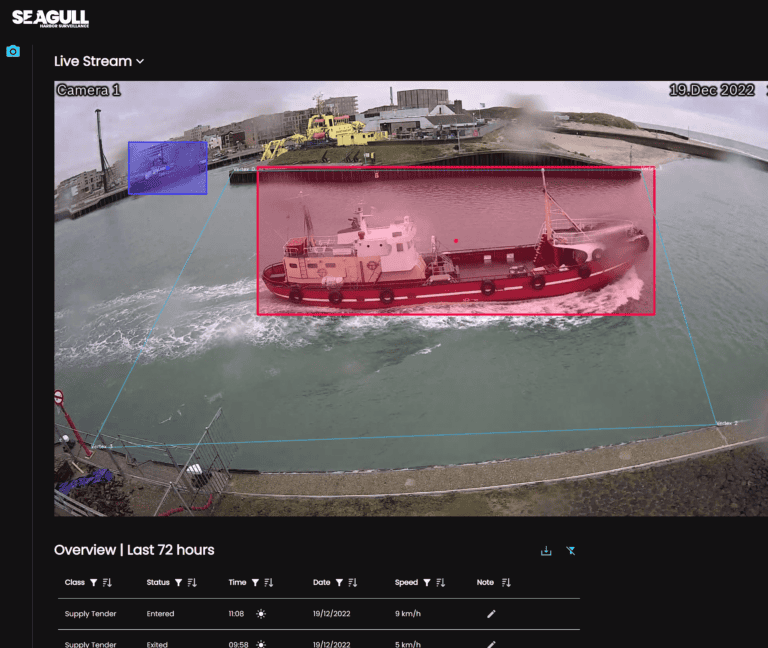Image resolution: width=768 pixels, height=648 pixels.
Task: Click the 11:08 time cell
Action: [x=236, y=614]
